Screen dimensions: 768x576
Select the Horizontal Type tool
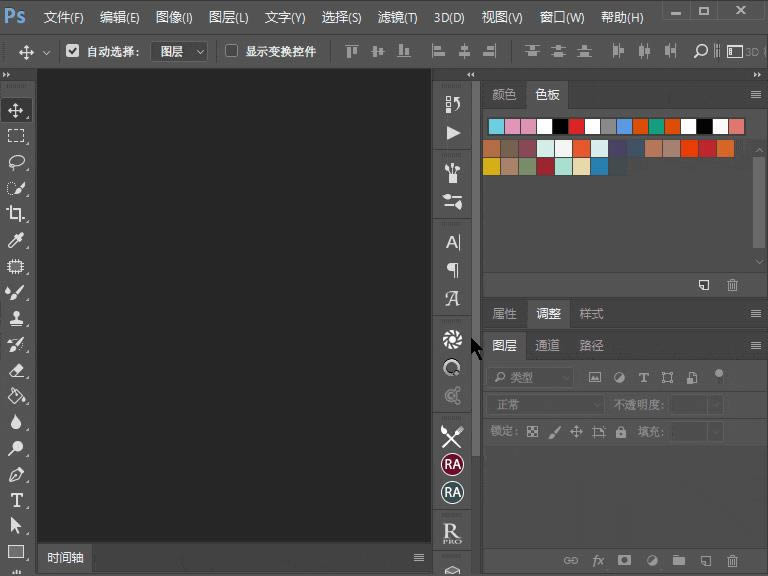[16, 500]
